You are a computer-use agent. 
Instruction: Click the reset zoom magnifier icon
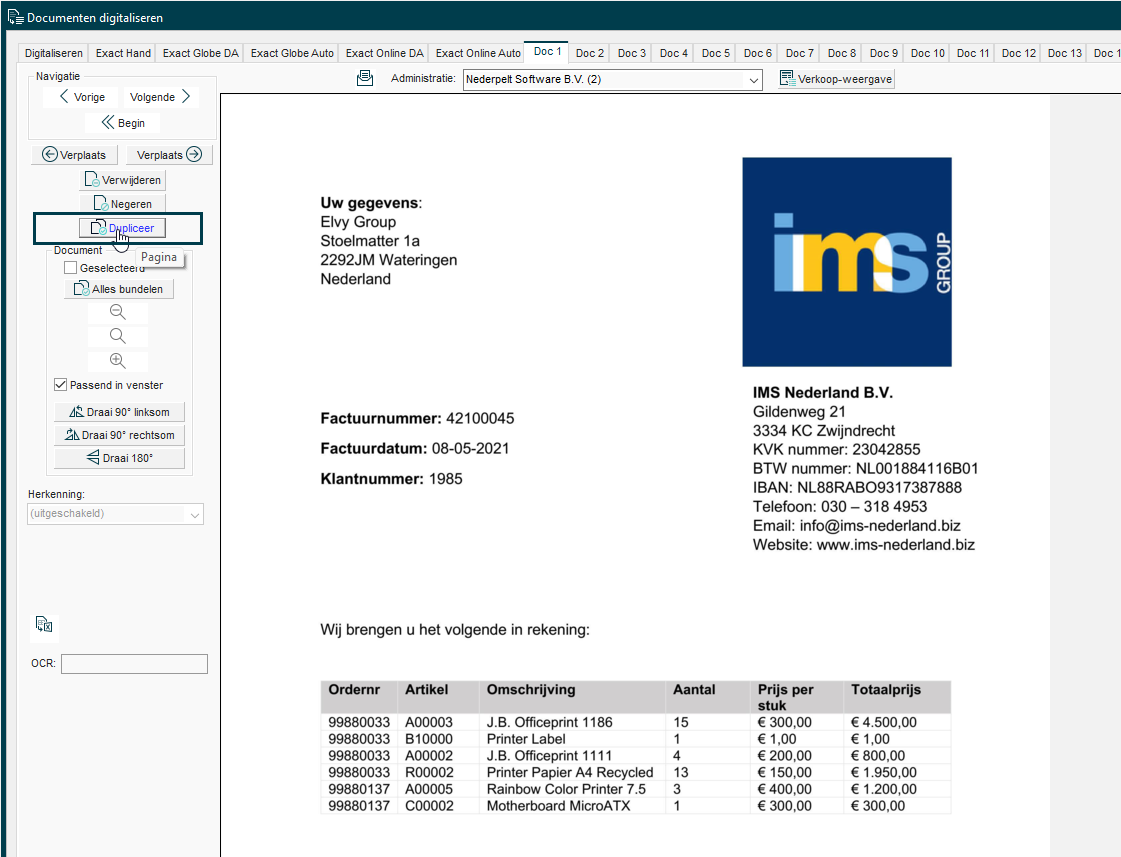pyautogui.click(x=118, y=337)
